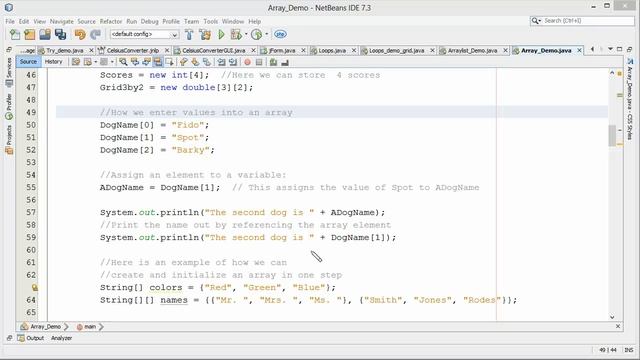The image size is (640, 360).
Task: Open the Services side panel
Action: [9, 72]
